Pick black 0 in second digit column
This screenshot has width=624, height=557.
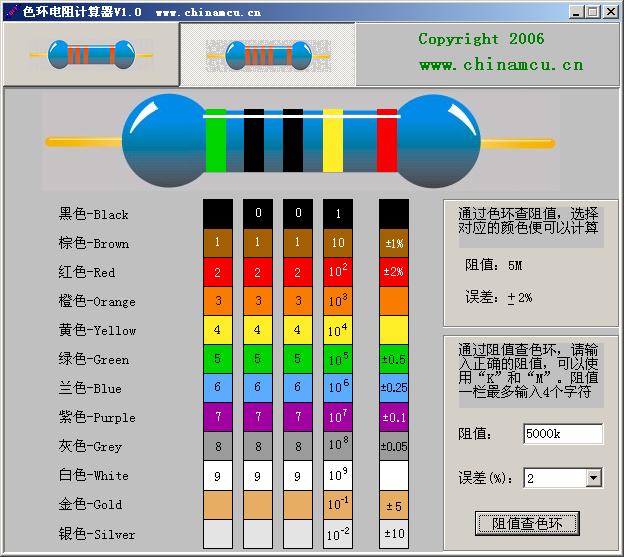click(258, 213)
